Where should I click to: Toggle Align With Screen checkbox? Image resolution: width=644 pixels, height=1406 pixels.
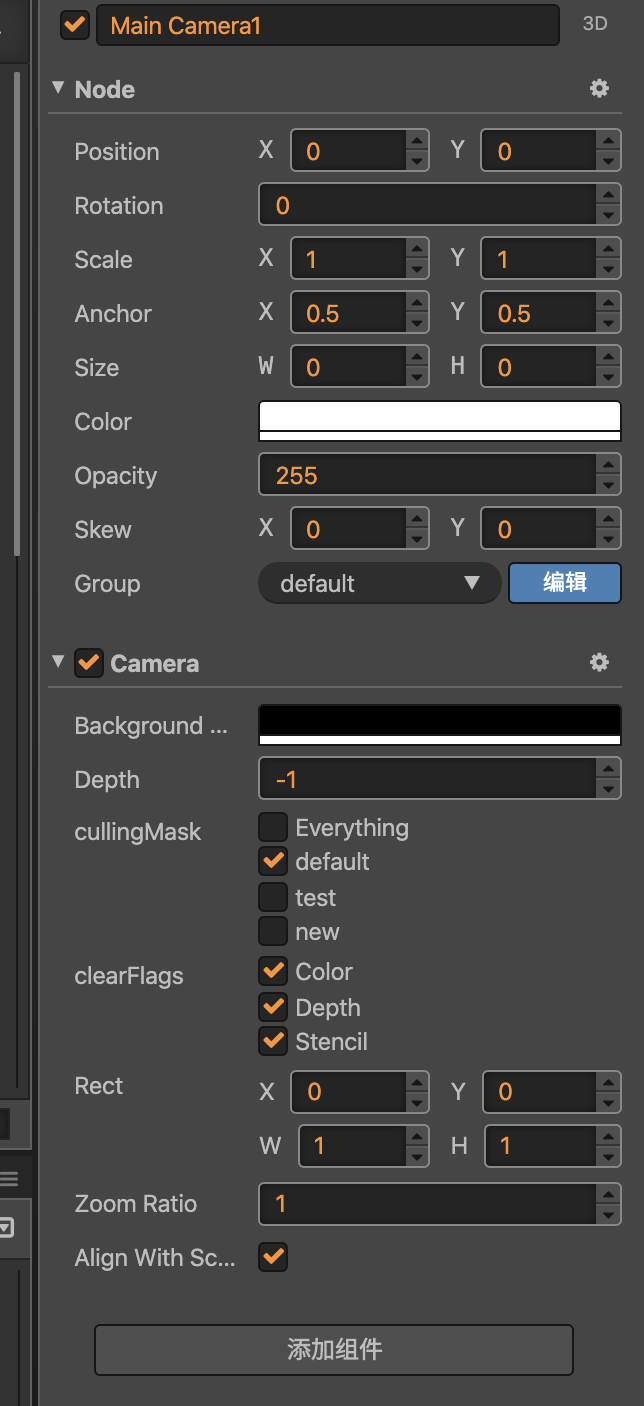pos(273,1257)
